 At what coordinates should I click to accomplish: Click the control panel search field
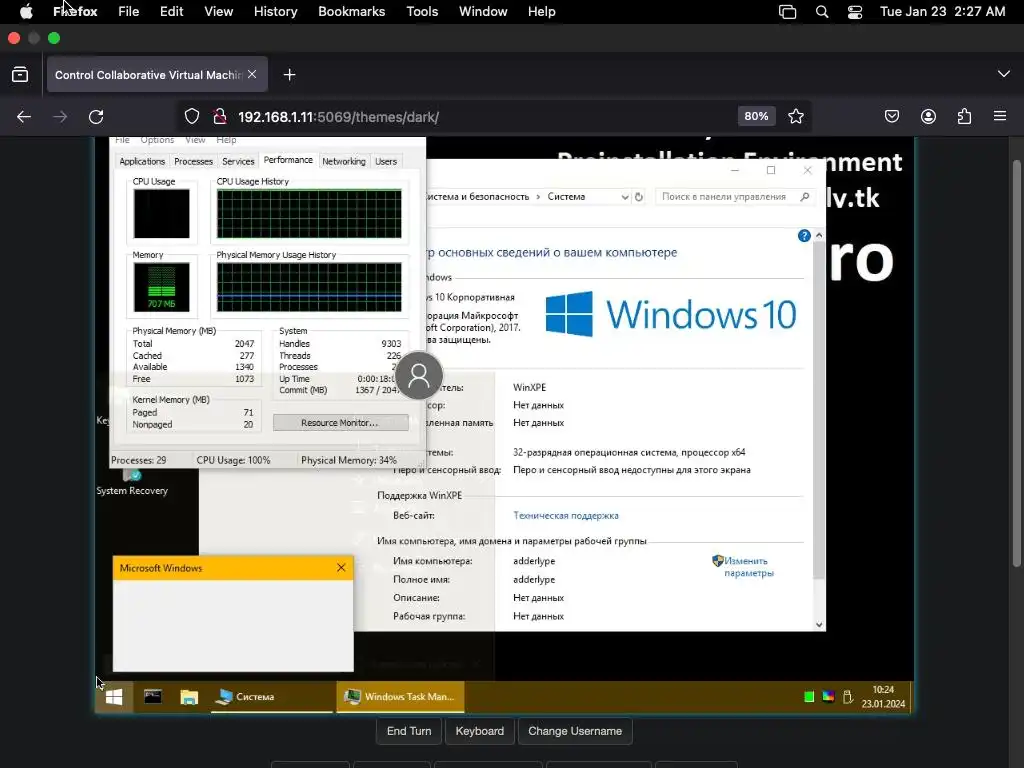pyautogui.click(x=735, y=197)
